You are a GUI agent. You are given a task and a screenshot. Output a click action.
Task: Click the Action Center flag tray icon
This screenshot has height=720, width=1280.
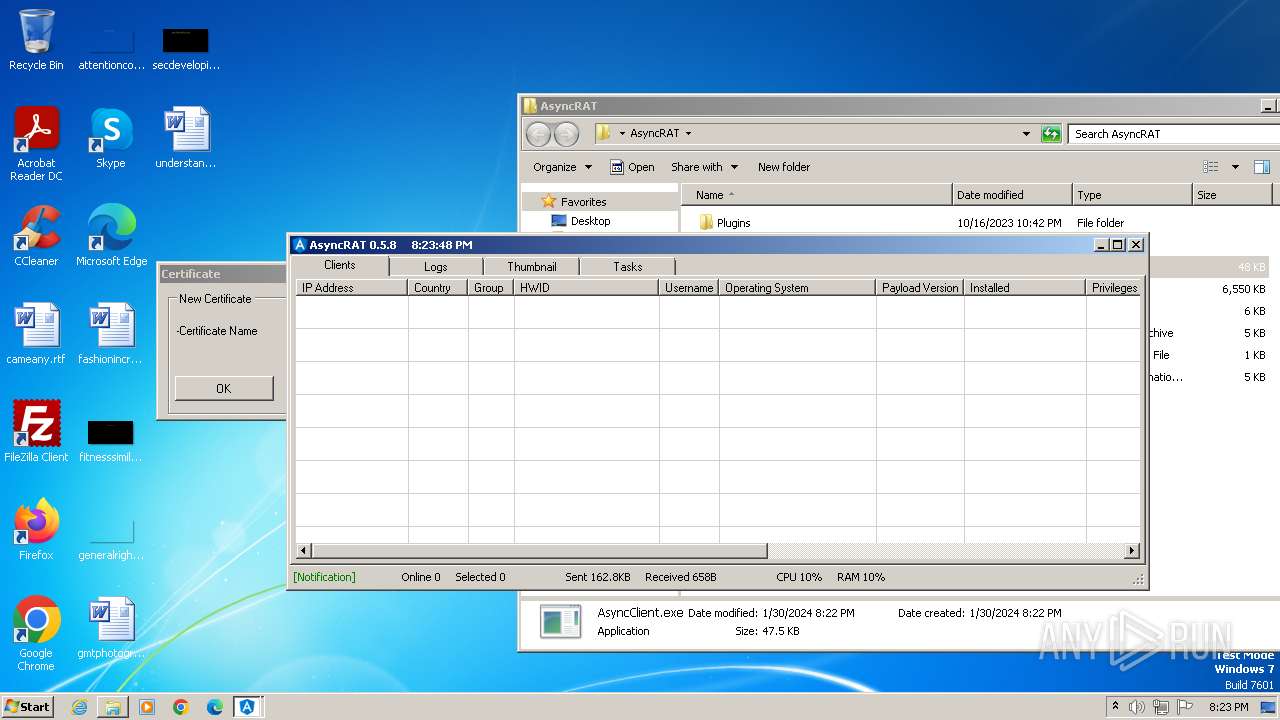[x=1184, y=707]
